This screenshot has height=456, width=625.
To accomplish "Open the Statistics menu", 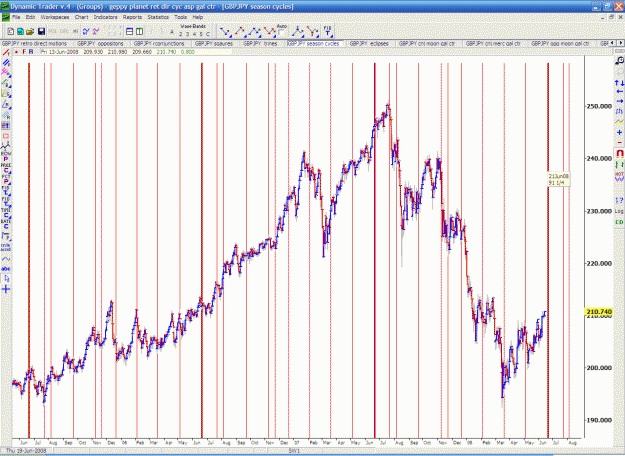I will click(158, 17).
